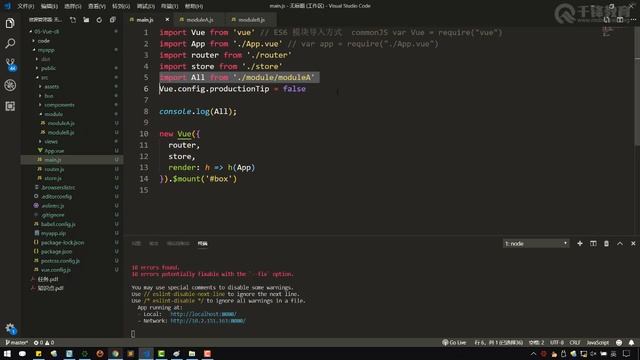Screen dimensions: 640x360
Task: Close the terminal panel
Action: pyautogui.click(x=633, y=244)
